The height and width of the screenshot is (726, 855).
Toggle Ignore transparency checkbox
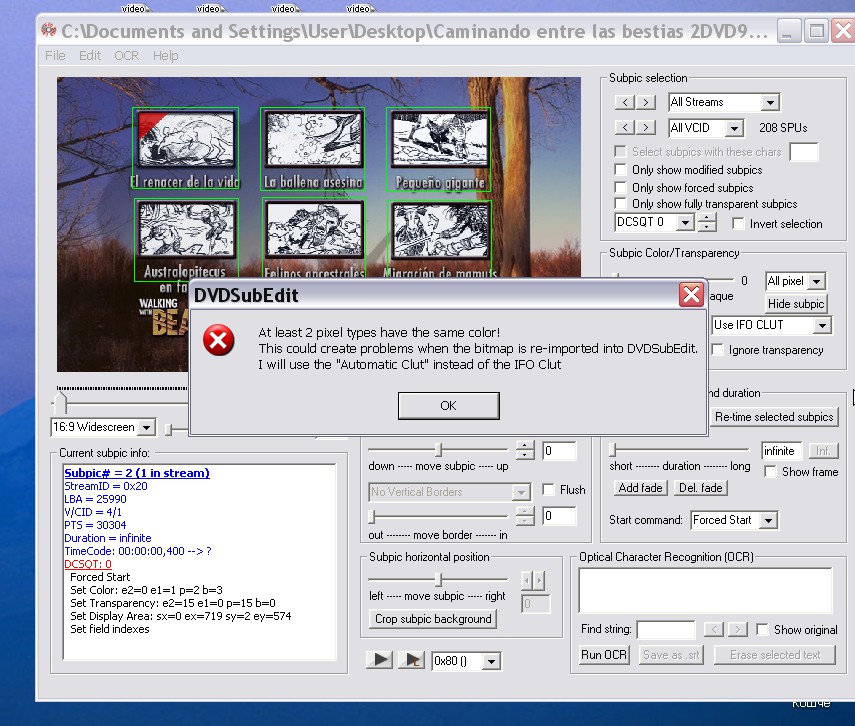(718, 350)
